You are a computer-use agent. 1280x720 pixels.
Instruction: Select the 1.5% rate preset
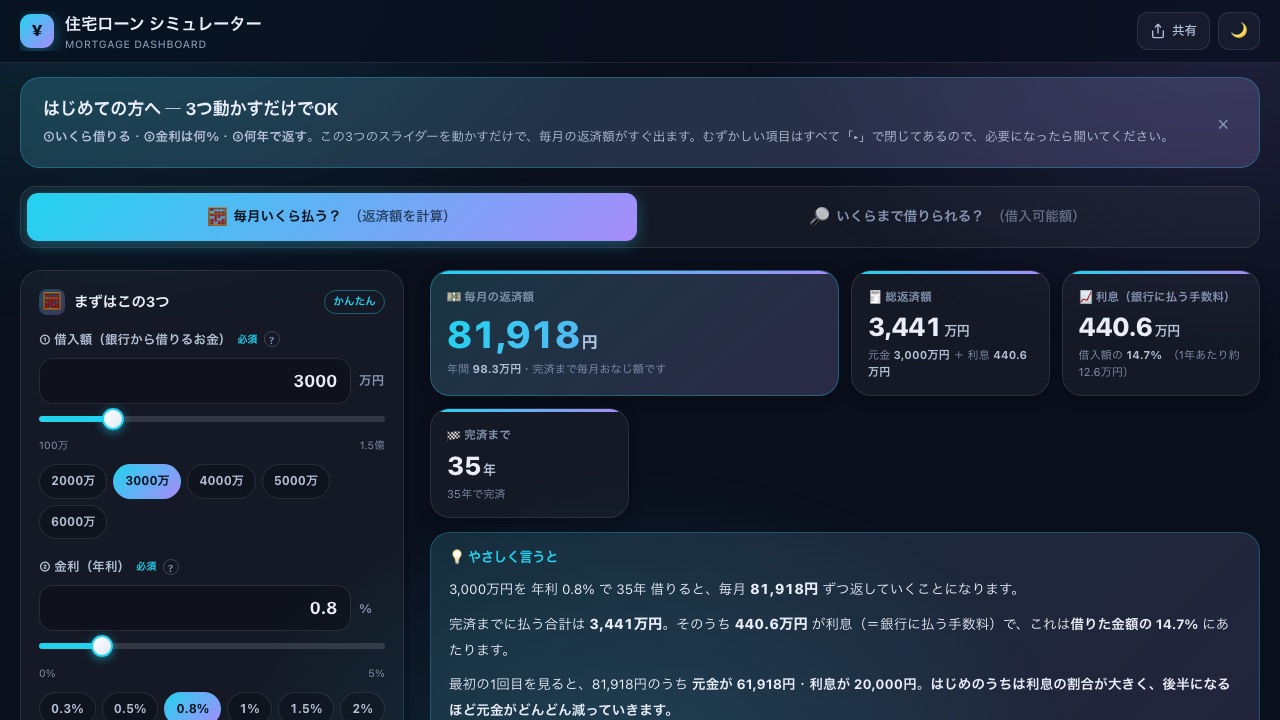click(306, 708)
